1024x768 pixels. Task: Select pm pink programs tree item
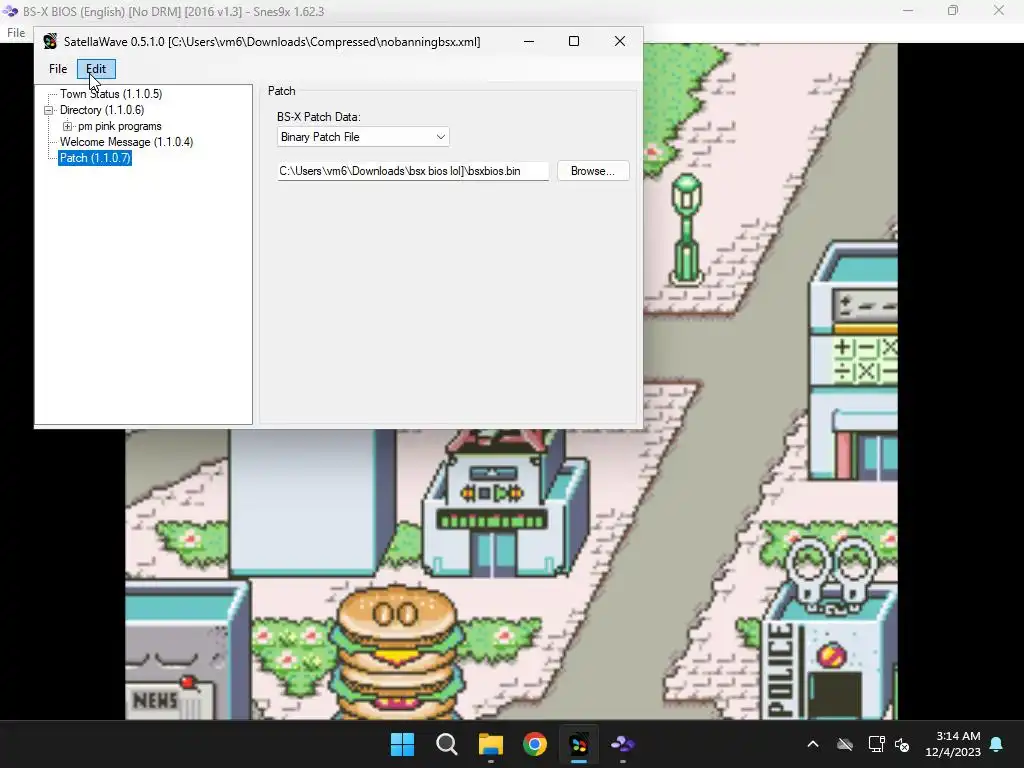120,126
